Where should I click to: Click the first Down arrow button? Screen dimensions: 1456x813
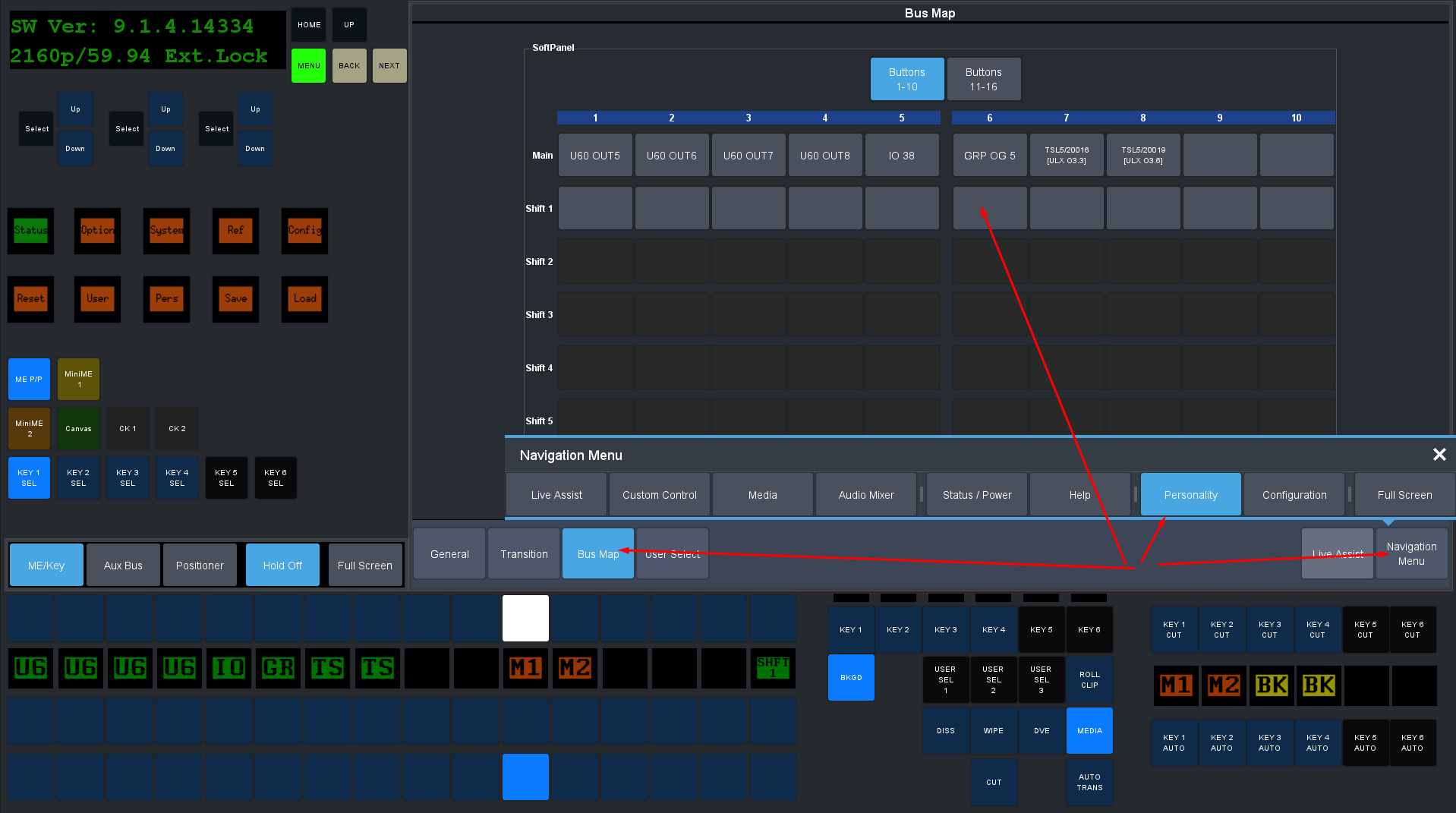pyautogui.click(x=75, y=149)
